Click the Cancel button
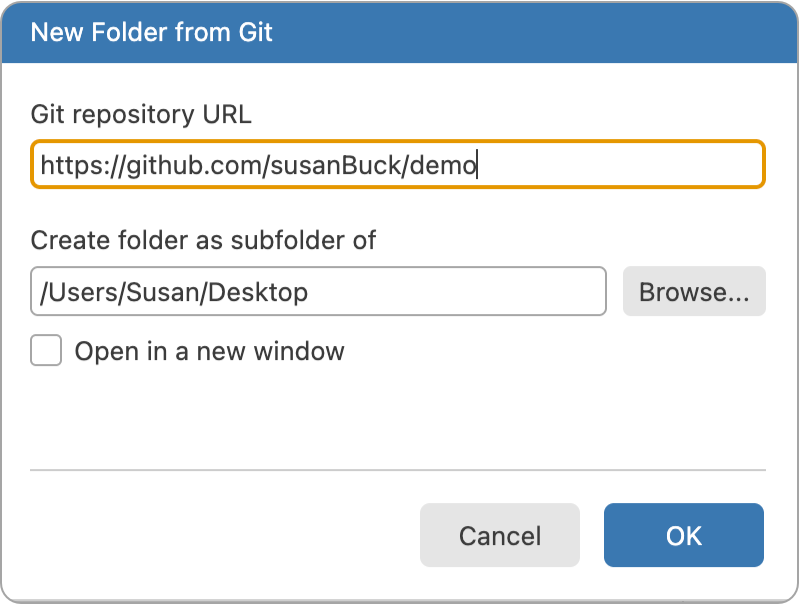The height and width of the screenshot is (606, 800). click(x=500, y=535)
